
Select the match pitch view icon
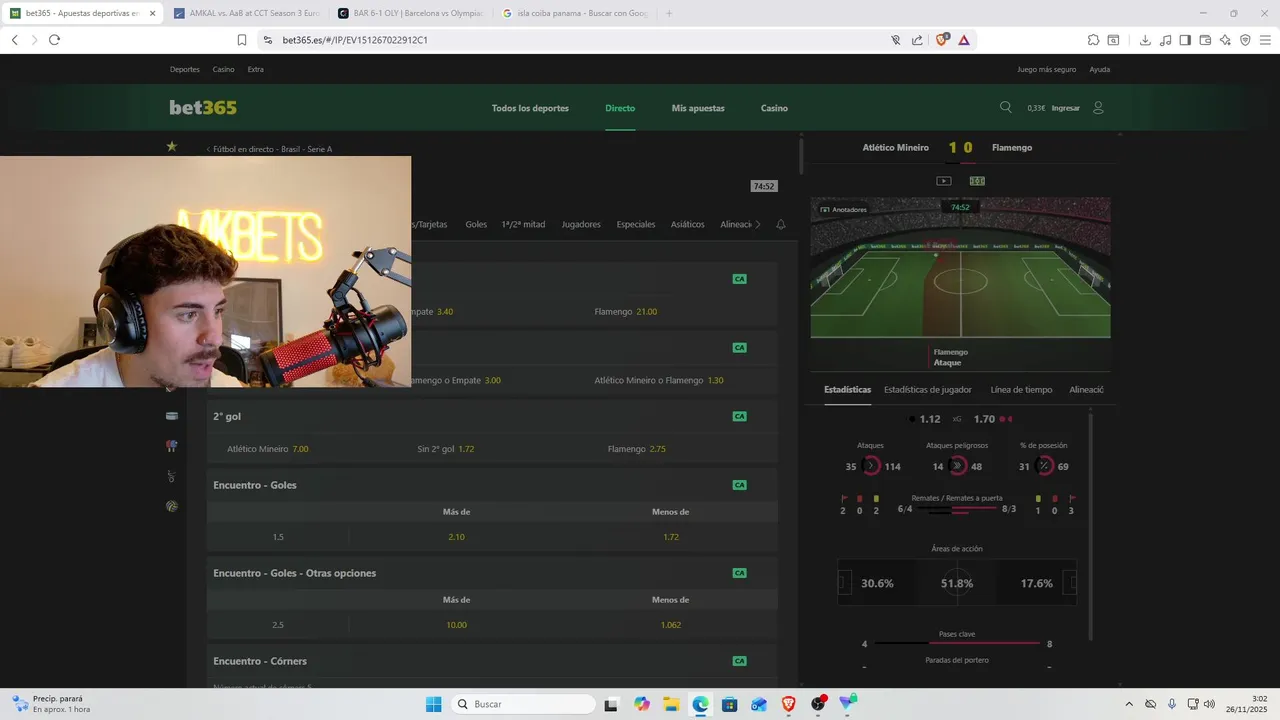[977, 181]
